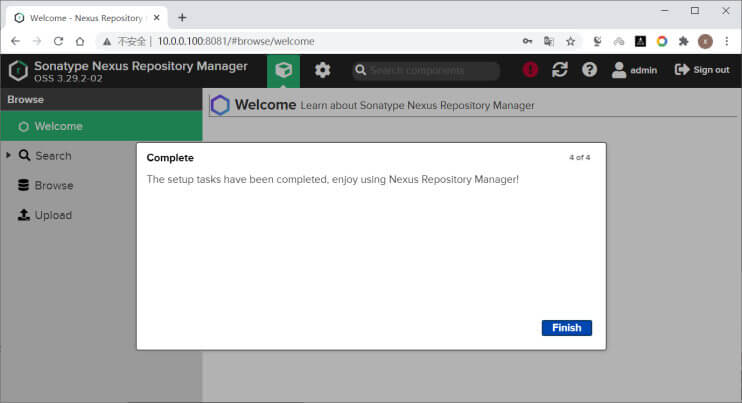Click 'OSS 3.29.2-02' version text
This screenshot has height=403, width=742.
click(x=68, y=79)
